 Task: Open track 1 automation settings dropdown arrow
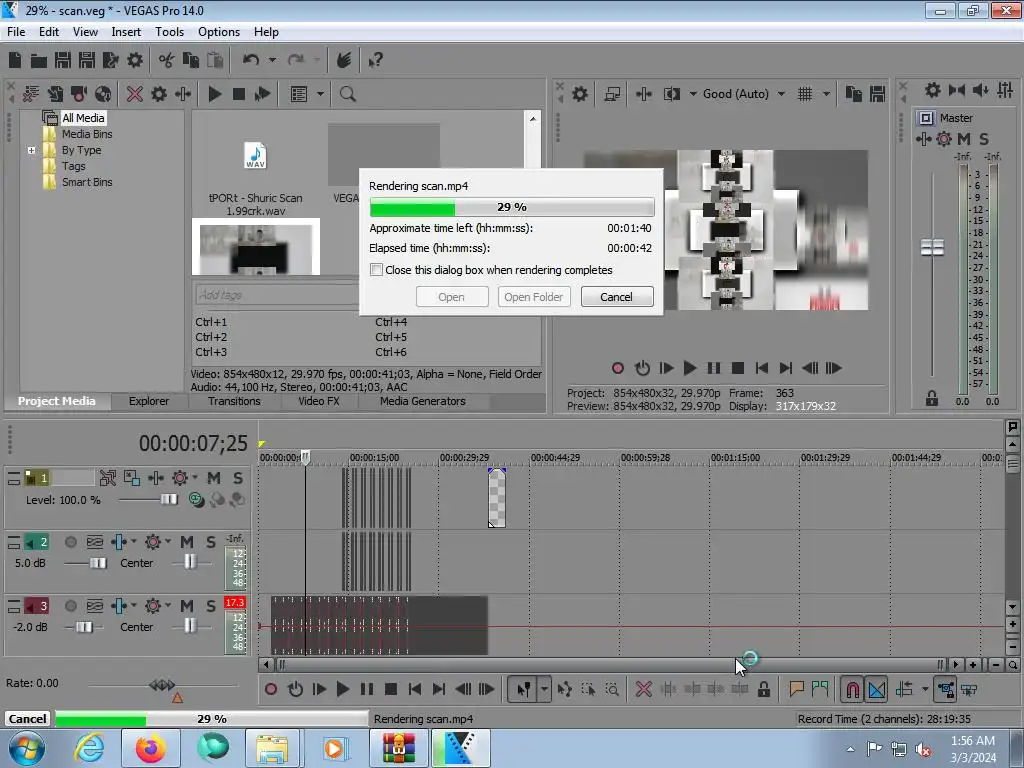pyautogui.click(x=195, y=478)
